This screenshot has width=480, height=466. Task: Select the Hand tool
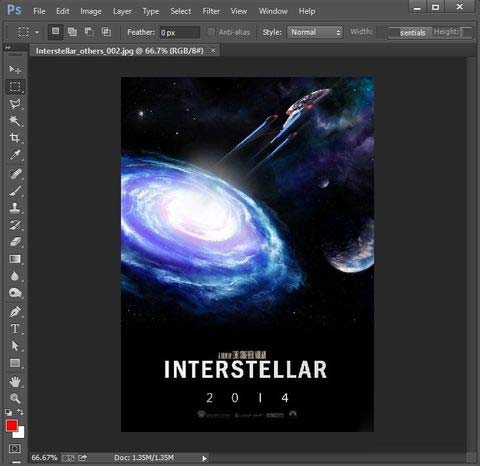[x=15, y=382]
